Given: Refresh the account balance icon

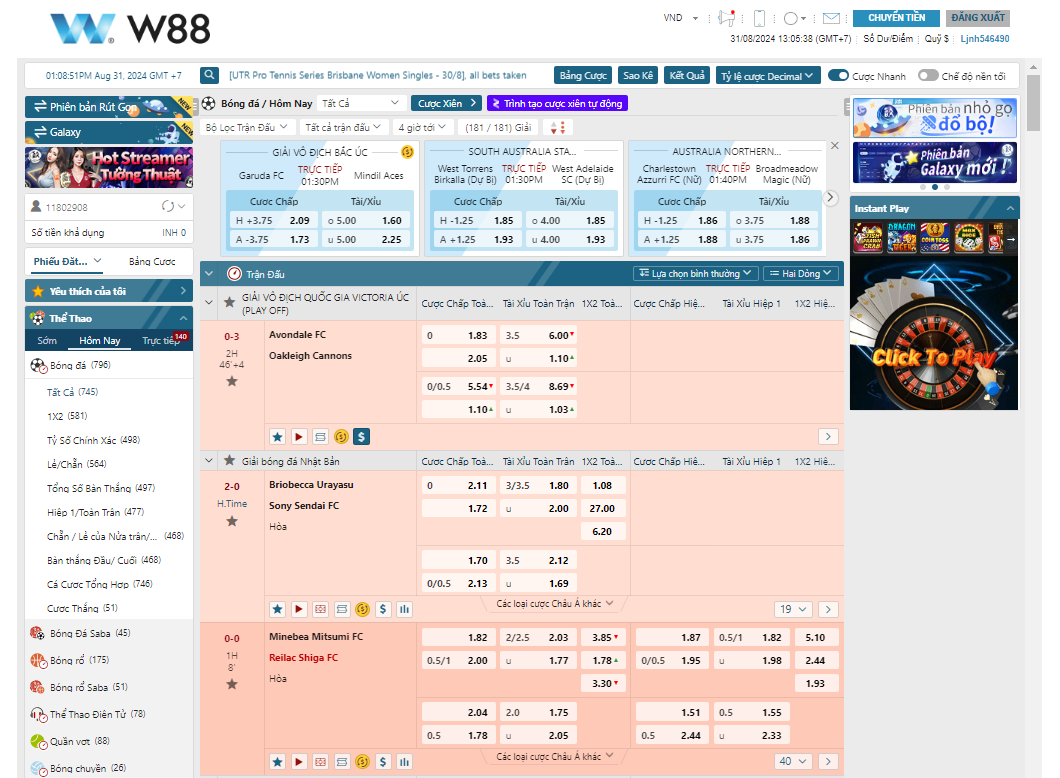Looking at the screenshot, I should click(x=168, y=207).
